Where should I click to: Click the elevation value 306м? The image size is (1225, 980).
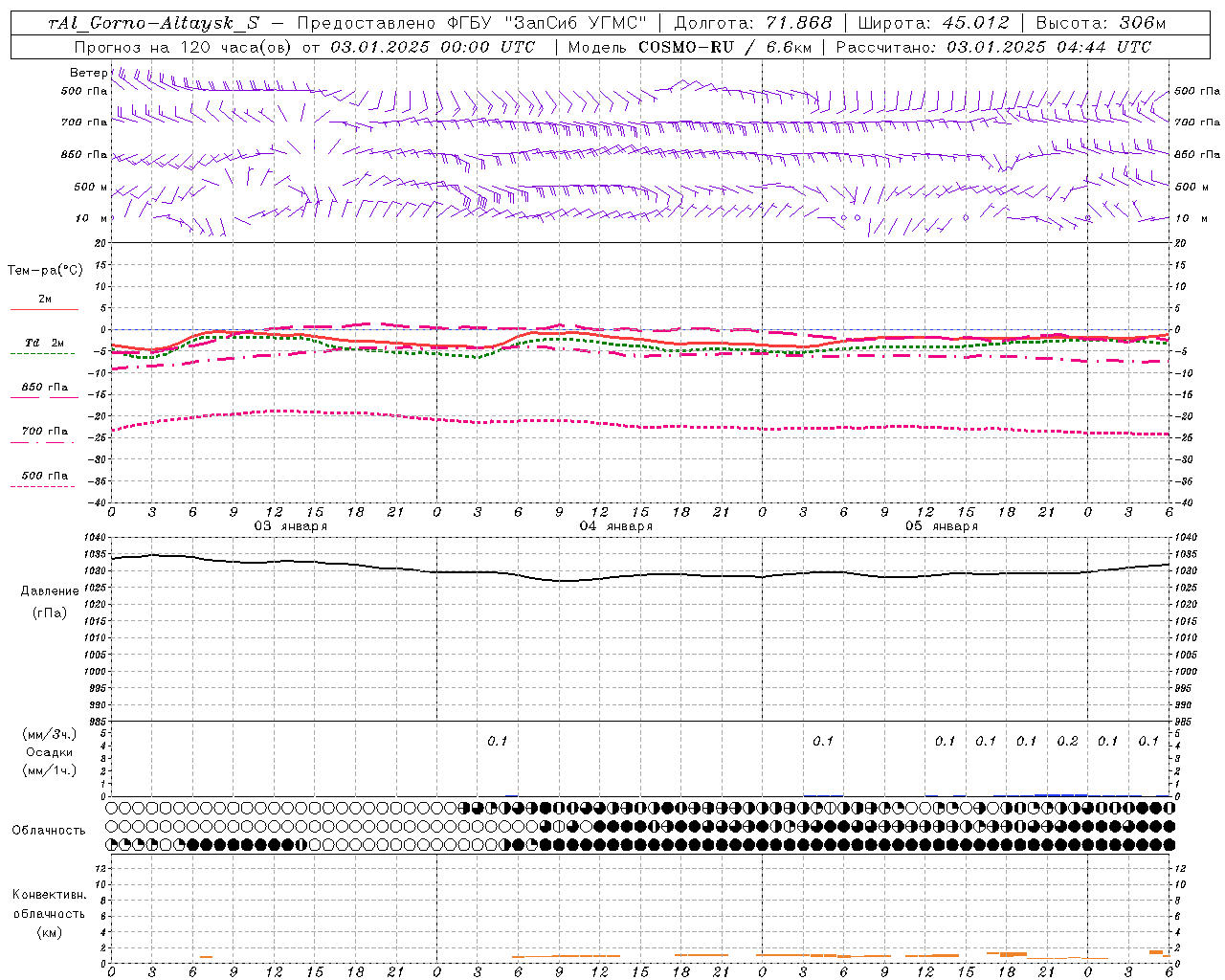pyautogui.click(x=1142, y=23)
